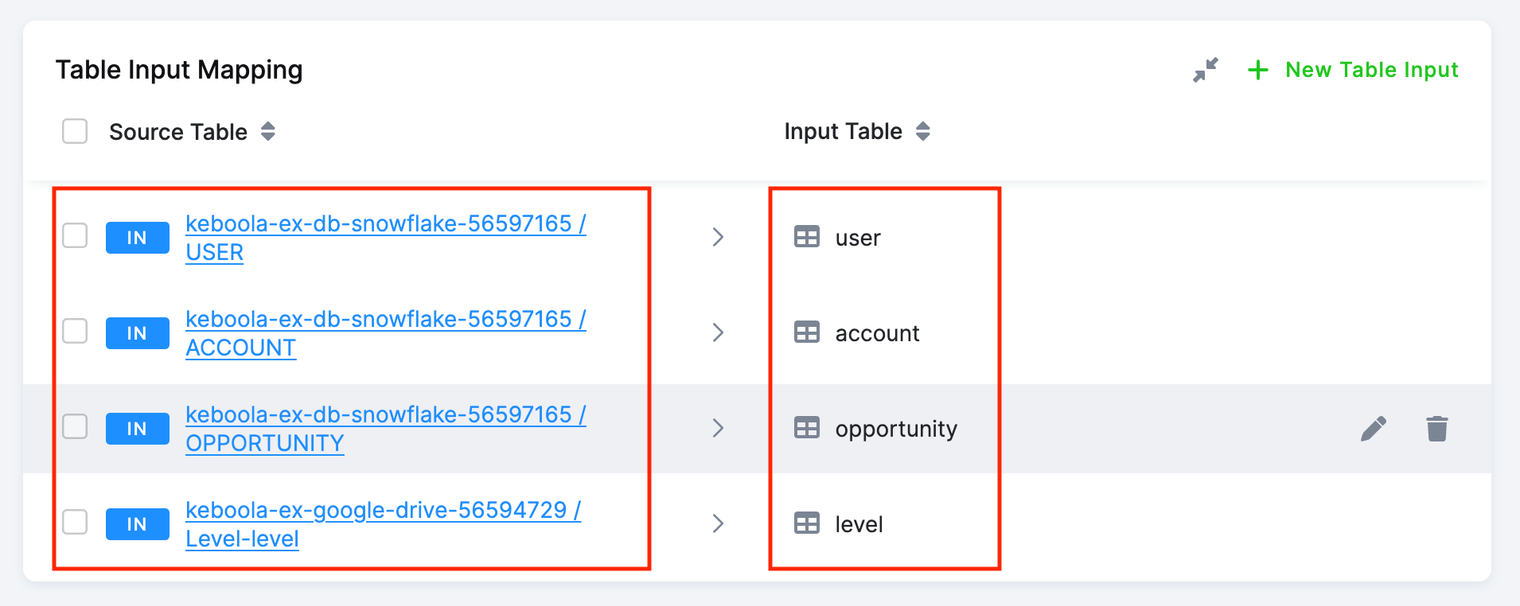Click the chevron on the level row
The image size is (1520, 606).
coord(718,523)
